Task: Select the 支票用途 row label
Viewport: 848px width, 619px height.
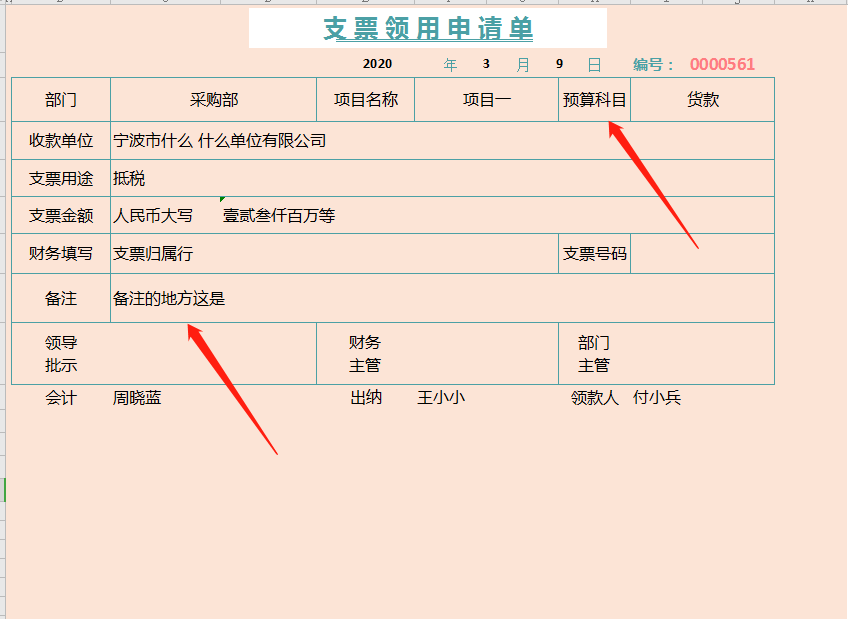Action: pyautogui.click(x=58, y=177)
